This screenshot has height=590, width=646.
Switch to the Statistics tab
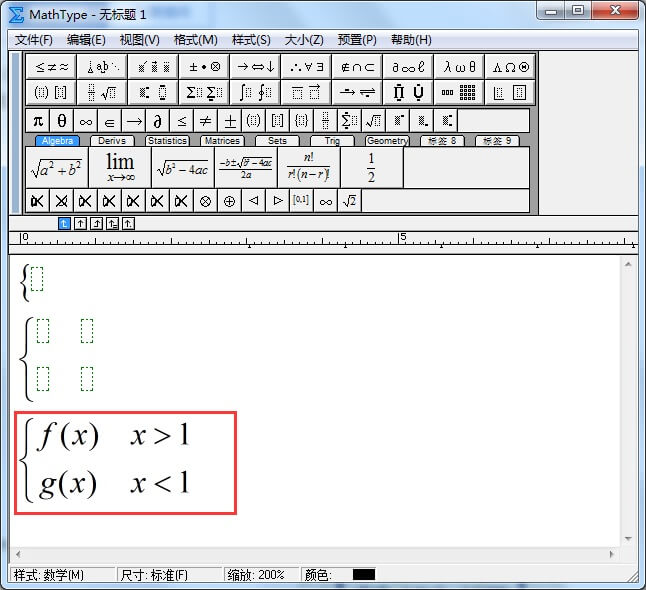[x=167, y=141]
